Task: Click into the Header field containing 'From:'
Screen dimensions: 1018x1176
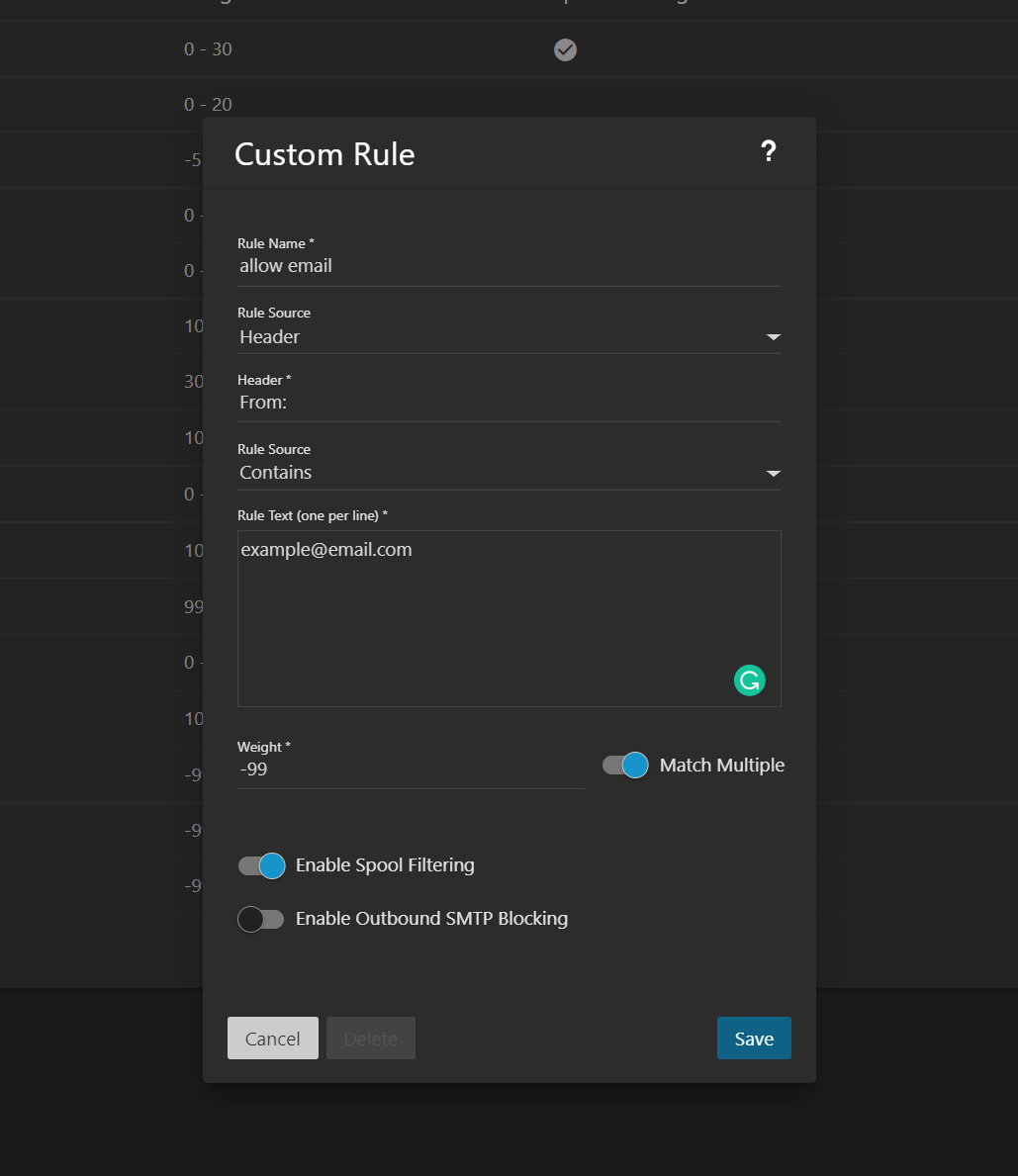Action: [509, 403]
